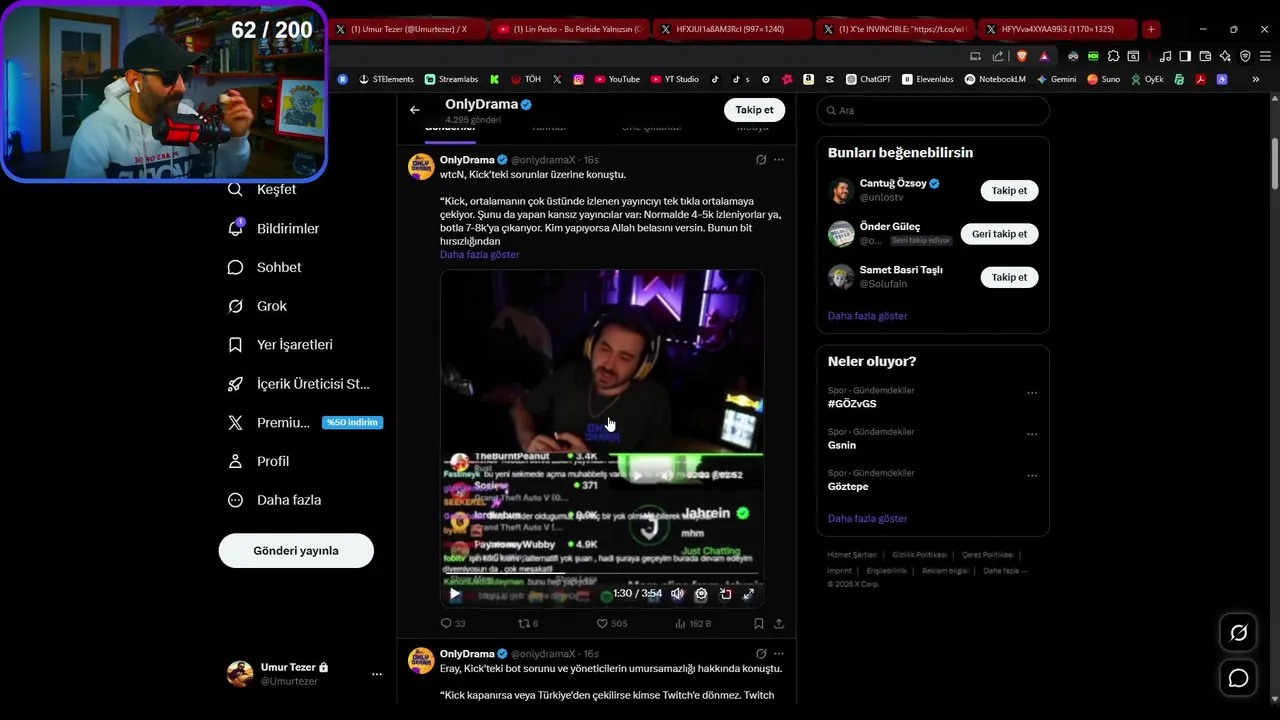
Task: Show more trends under Neler oluyor
Action: coord(867,518)
